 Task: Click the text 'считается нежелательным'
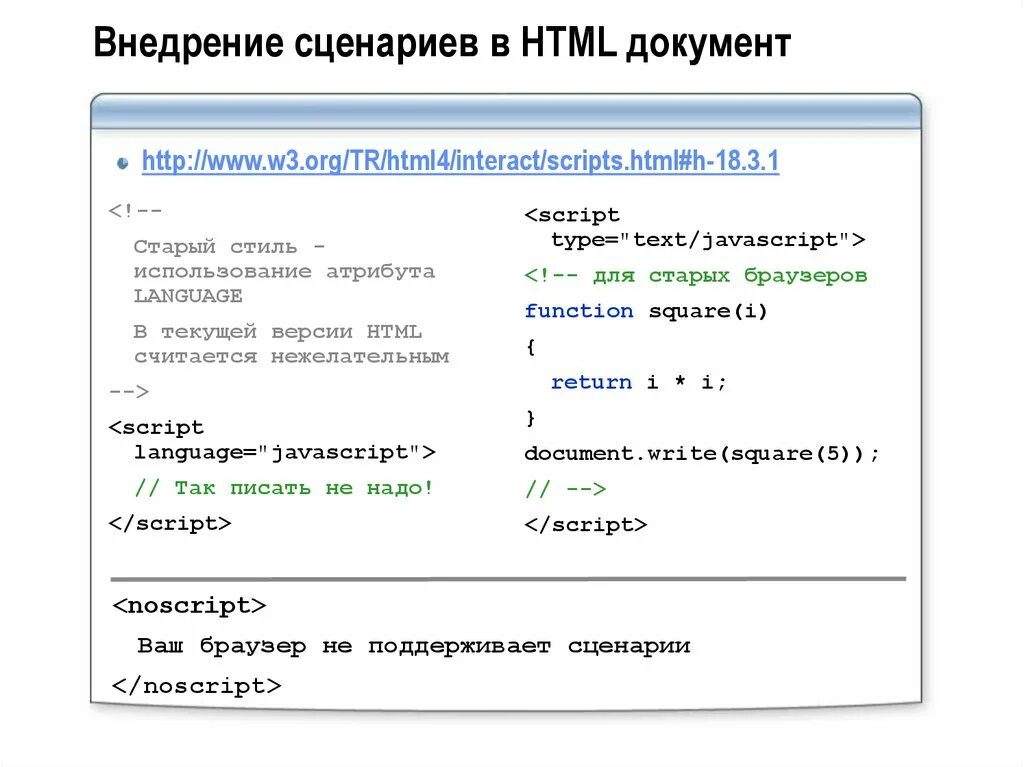tap(291, 357)
